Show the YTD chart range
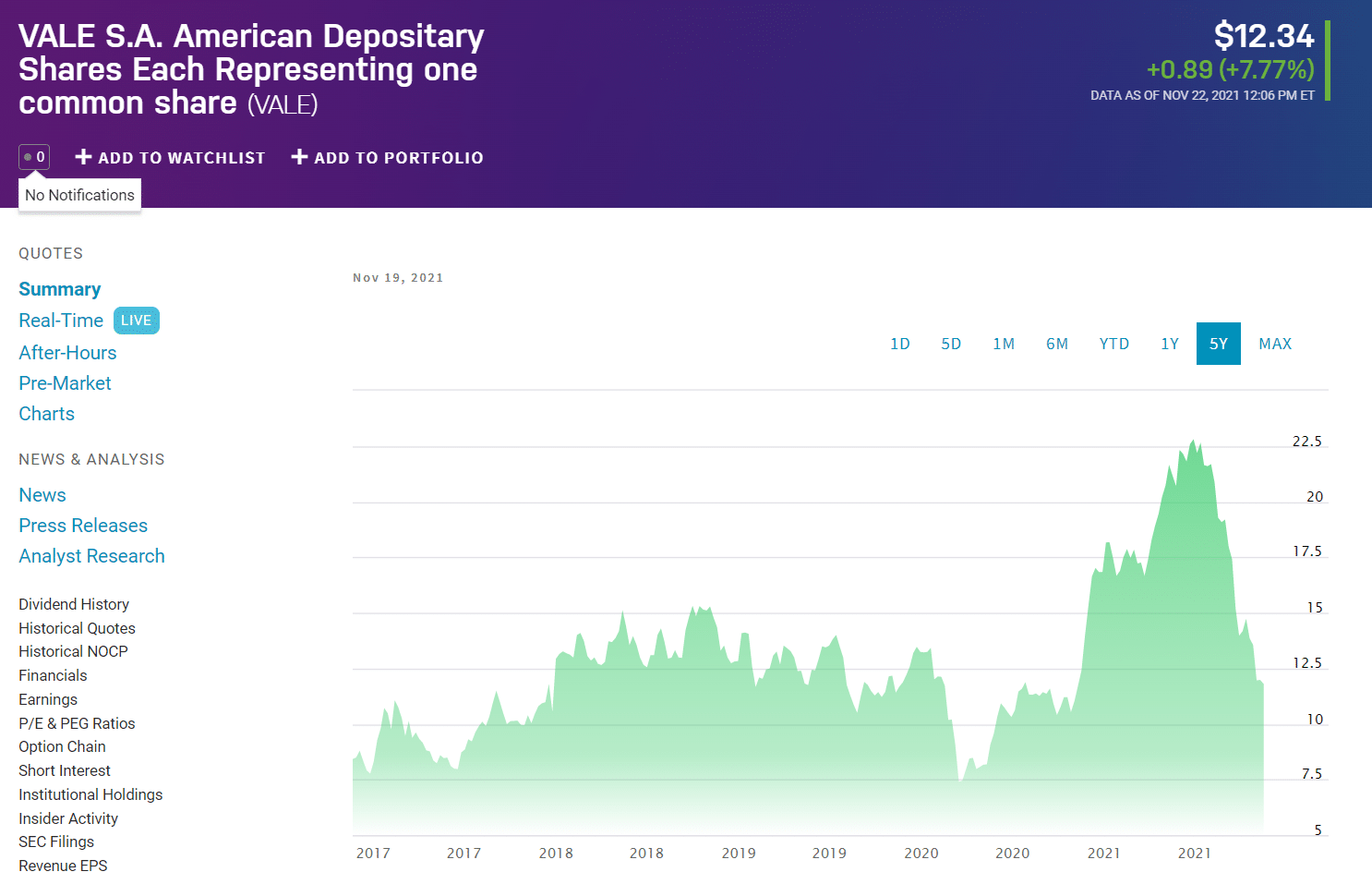Screen dimensions: 1372x884 click(x=1114, y=344)
